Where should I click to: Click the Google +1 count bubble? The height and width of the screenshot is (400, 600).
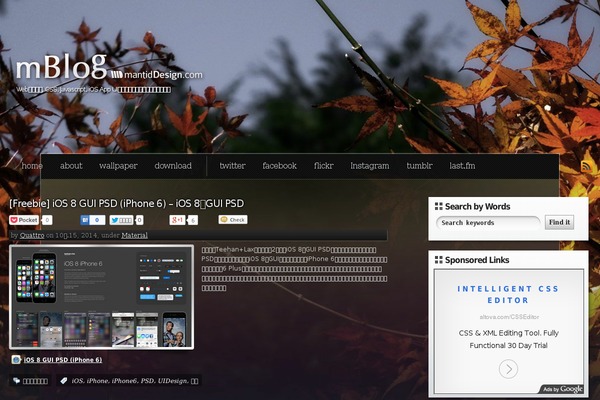point(193,220)
